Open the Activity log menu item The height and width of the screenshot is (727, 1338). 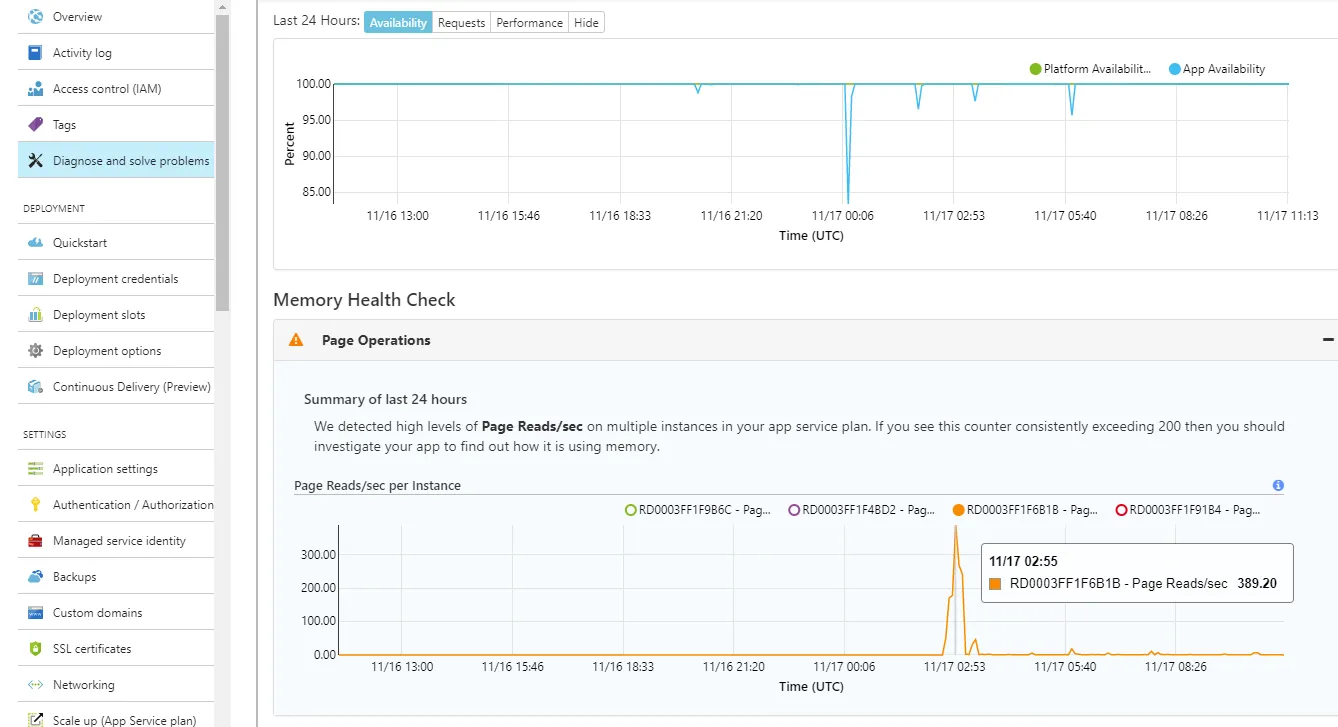tap(116, 53)
